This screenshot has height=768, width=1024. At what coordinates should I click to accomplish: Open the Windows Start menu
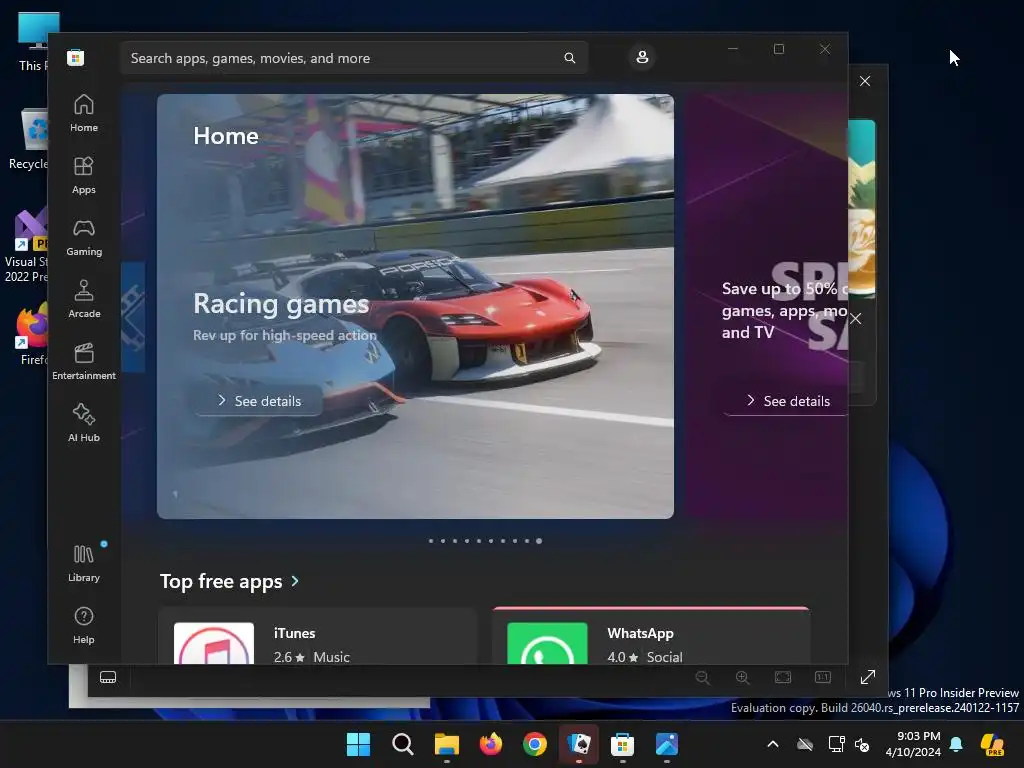click(359, 744)
